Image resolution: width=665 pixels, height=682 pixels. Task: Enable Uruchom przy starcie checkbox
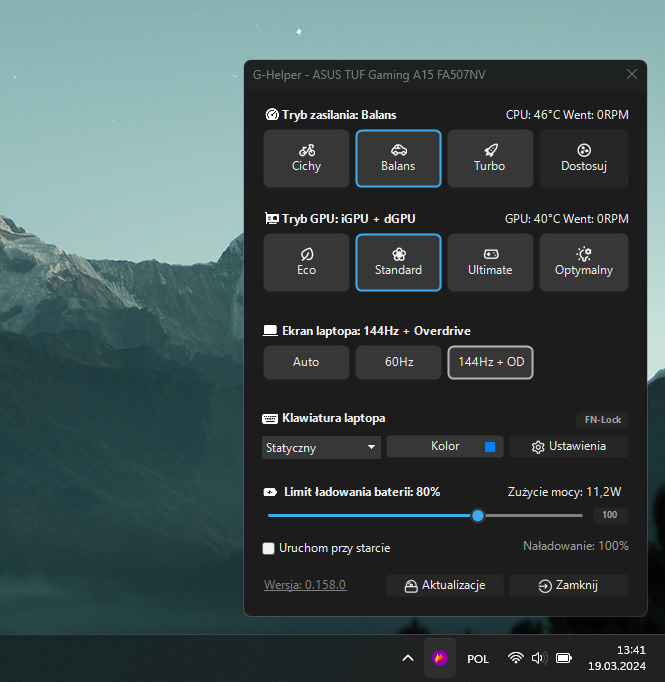pos(268,548)
